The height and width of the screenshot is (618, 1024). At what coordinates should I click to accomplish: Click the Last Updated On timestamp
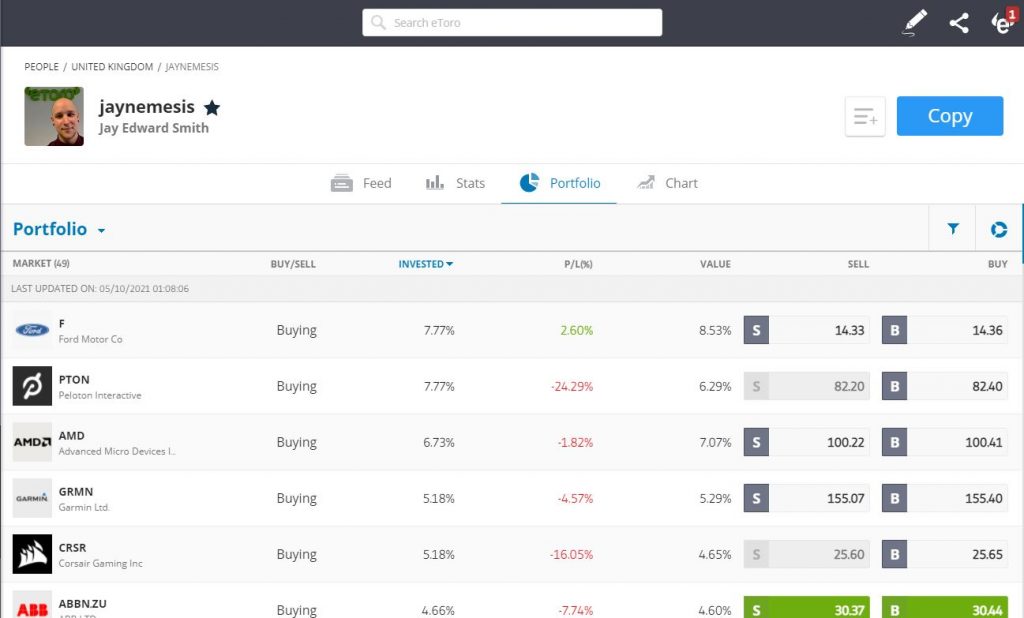tap(100, 289)
